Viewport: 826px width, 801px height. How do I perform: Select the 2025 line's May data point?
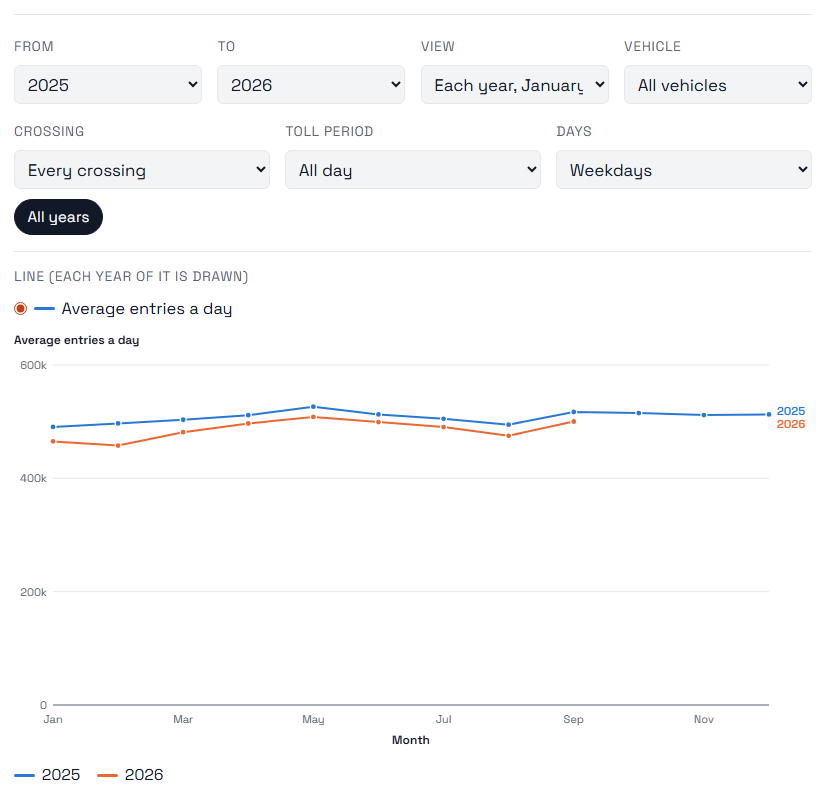pos(313,407)
